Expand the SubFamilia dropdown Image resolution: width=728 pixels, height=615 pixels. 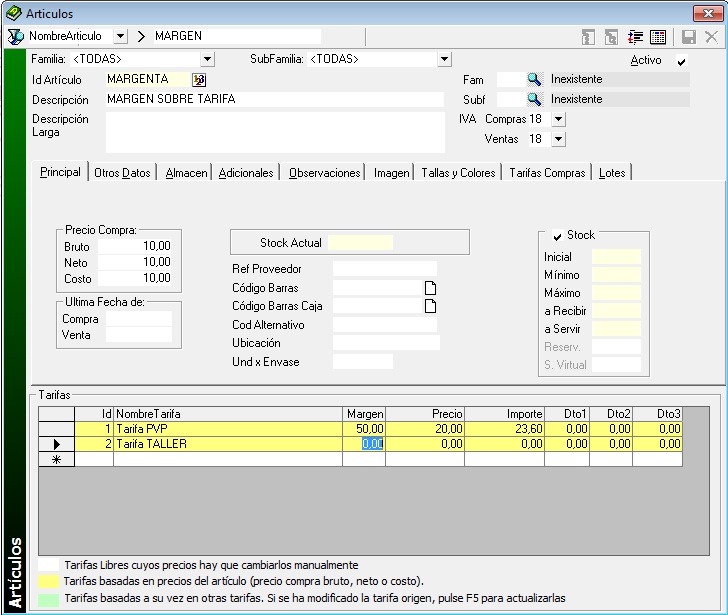tap(444, 59)
